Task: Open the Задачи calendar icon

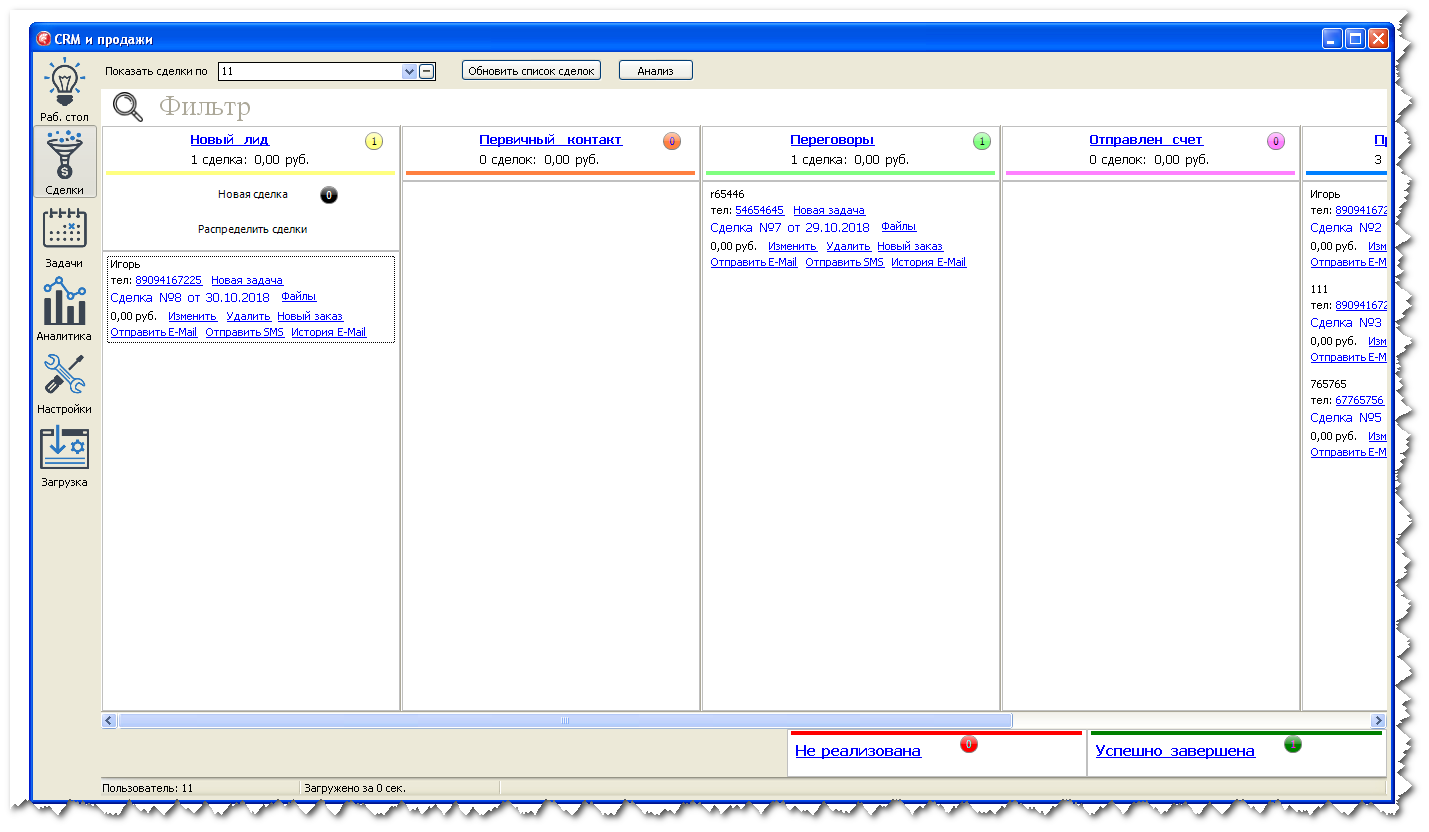Action: 64,228
